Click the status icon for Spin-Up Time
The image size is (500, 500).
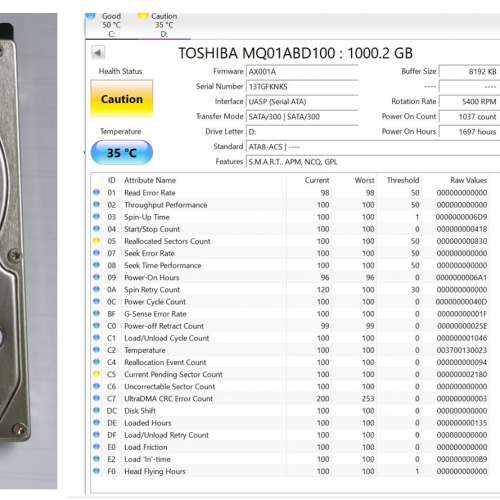(x=97, y=217)
